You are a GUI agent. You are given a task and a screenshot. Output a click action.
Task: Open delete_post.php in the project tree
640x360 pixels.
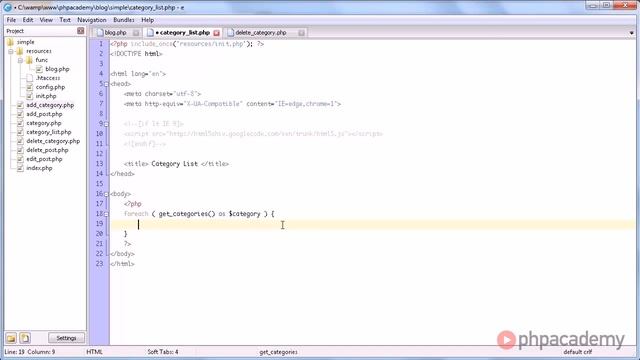[x=47, y=150]
